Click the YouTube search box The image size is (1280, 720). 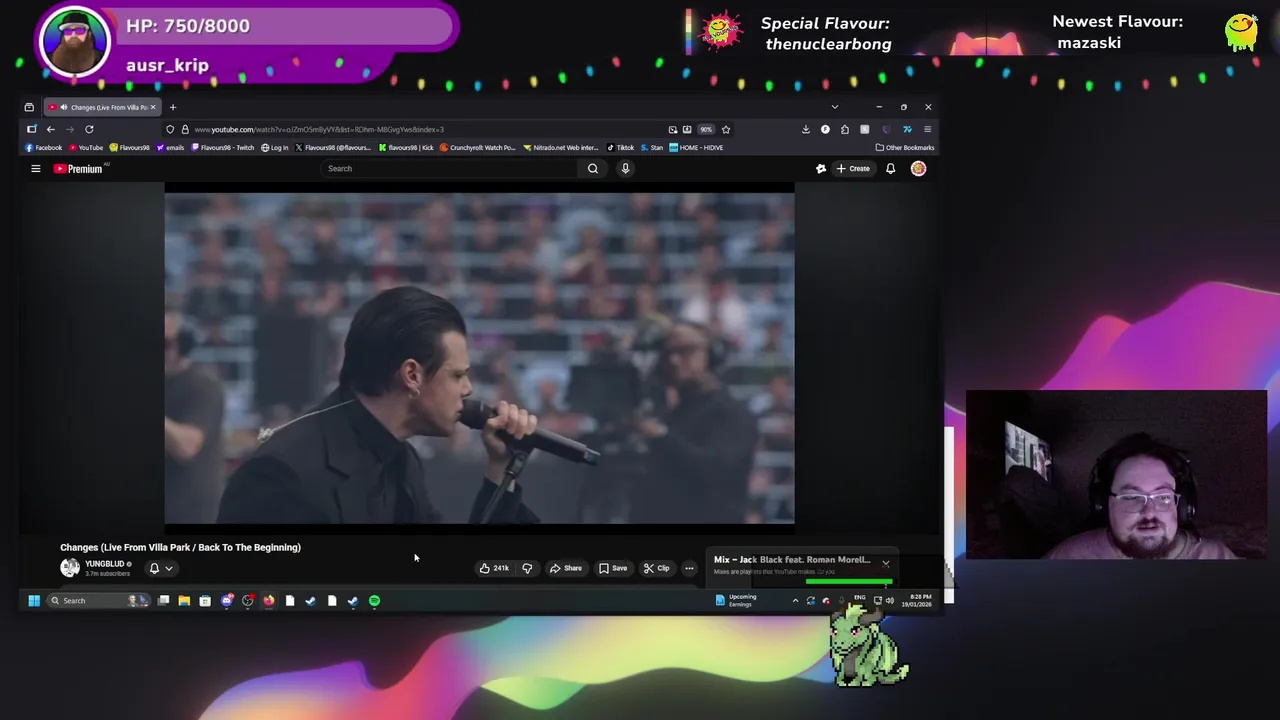450,169
